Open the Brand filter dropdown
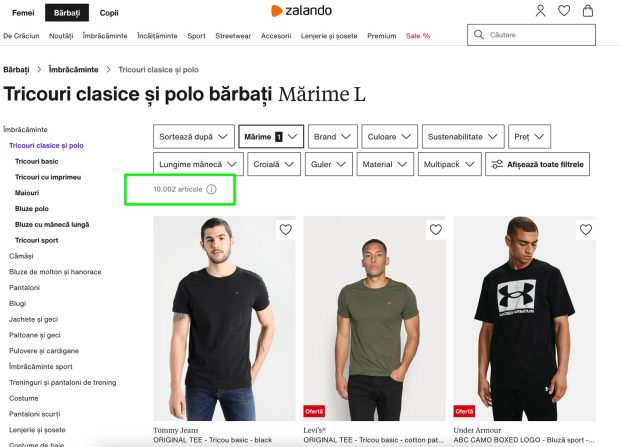The width and height of the screenshot is (620, 447). (333, 136)
